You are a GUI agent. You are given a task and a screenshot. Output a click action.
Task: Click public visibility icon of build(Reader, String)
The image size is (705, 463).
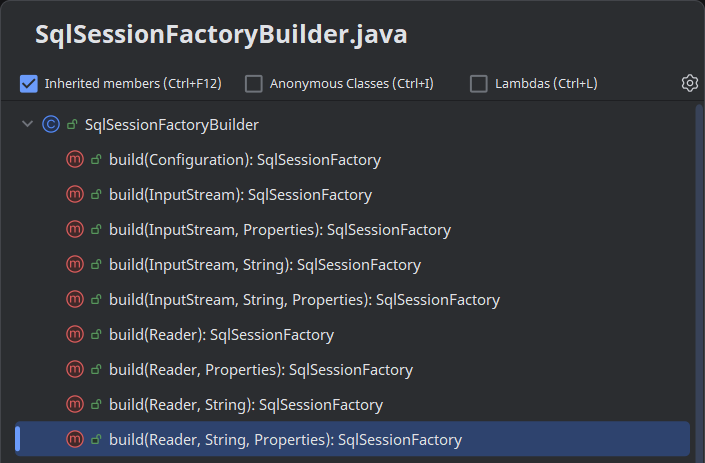(x=97, y=405)
